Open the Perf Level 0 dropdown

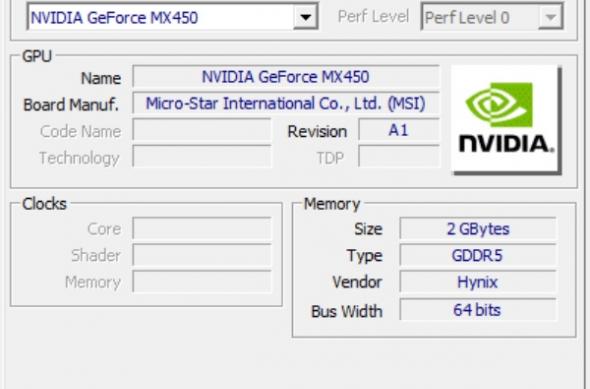(x=492, y=17)
